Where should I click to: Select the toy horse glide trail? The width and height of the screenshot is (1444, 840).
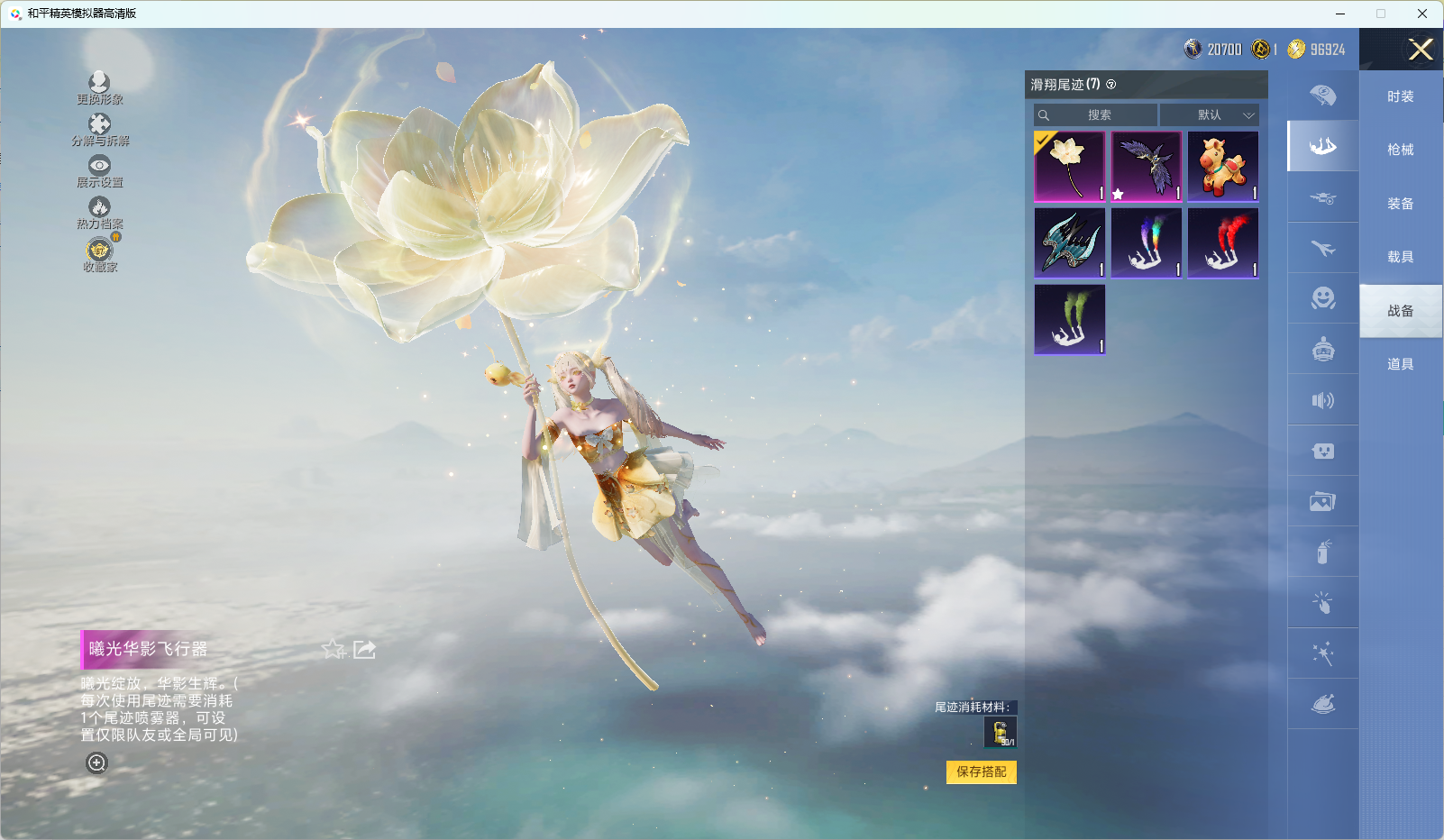pos(1223,167)
